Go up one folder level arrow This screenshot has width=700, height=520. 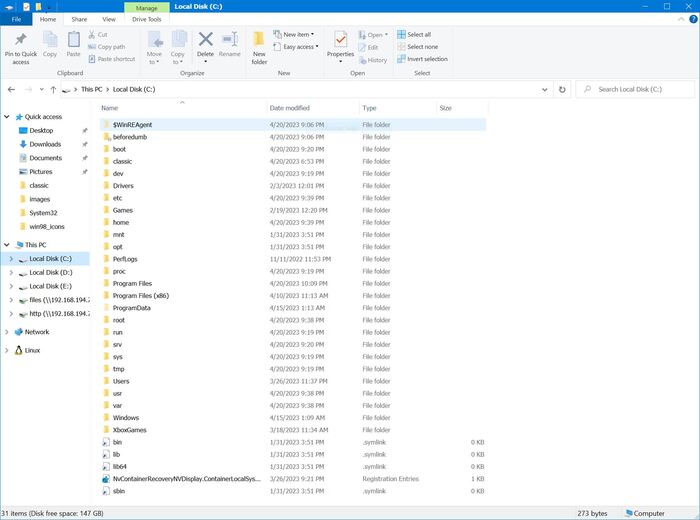tap(53, 89)
